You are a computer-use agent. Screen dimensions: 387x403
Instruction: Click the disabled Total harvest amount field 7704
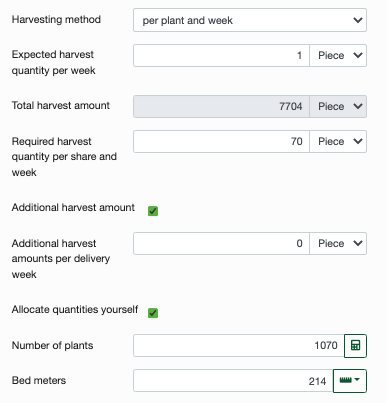(x=221, y=106)
